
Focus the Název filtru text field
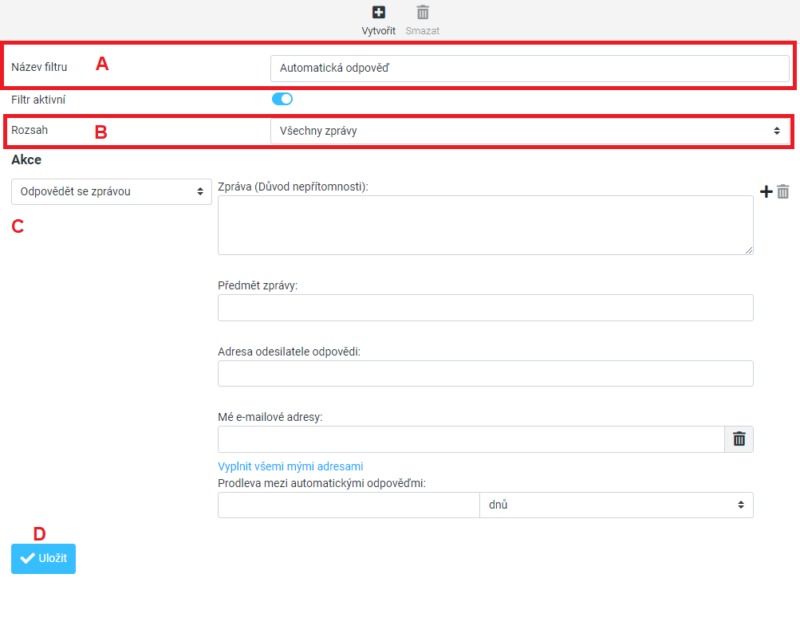tap(529, 68)
